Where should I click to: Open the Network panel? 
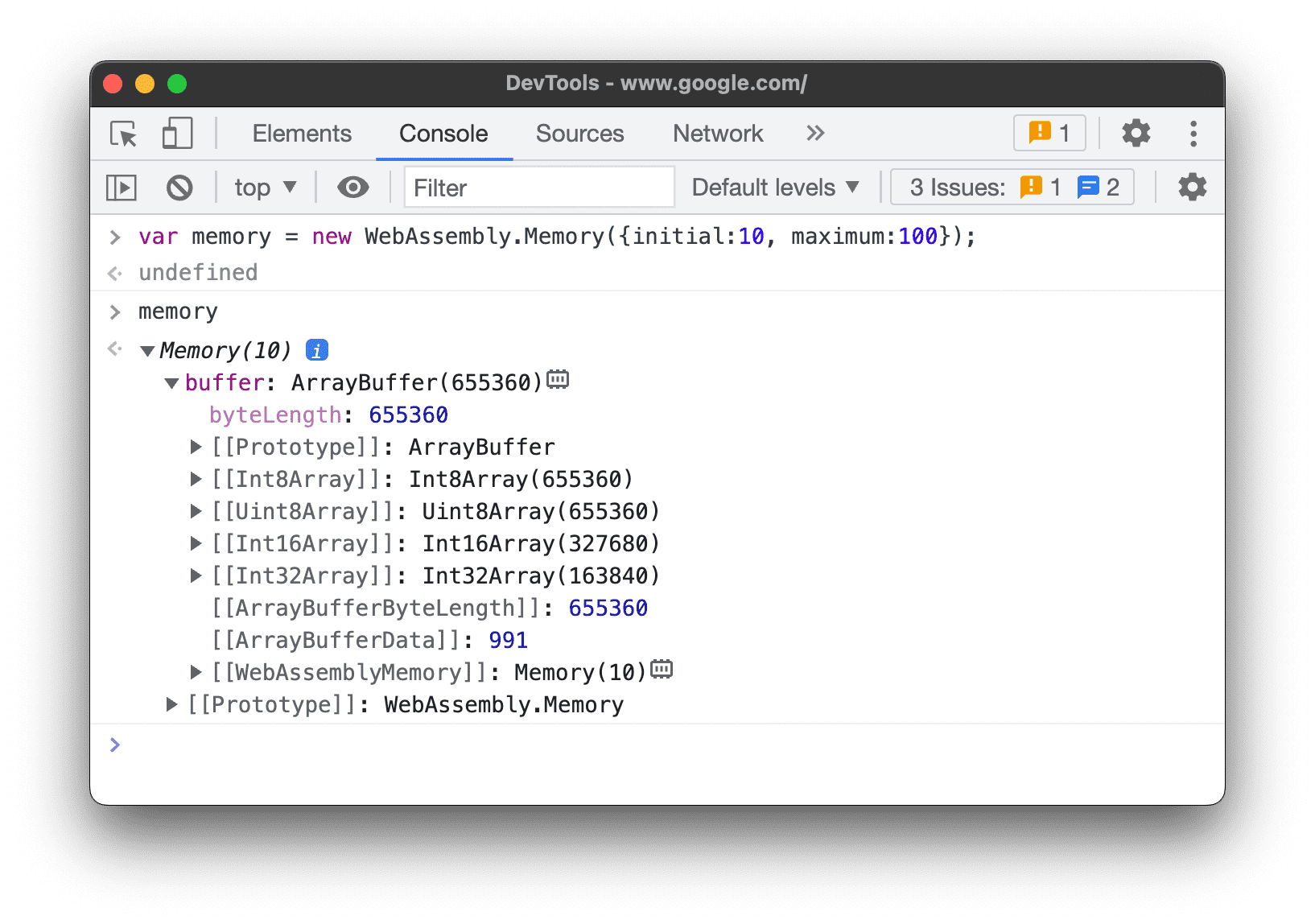click(717, 134)
